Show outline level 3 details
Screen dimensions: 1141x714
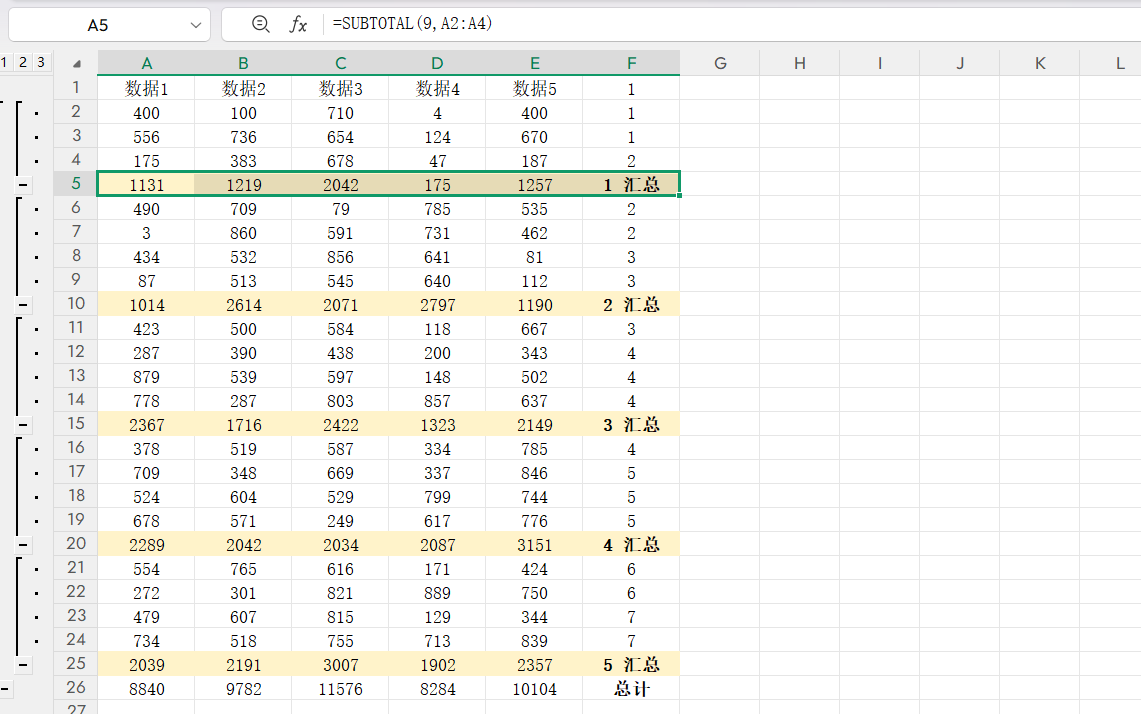(40, 62)
